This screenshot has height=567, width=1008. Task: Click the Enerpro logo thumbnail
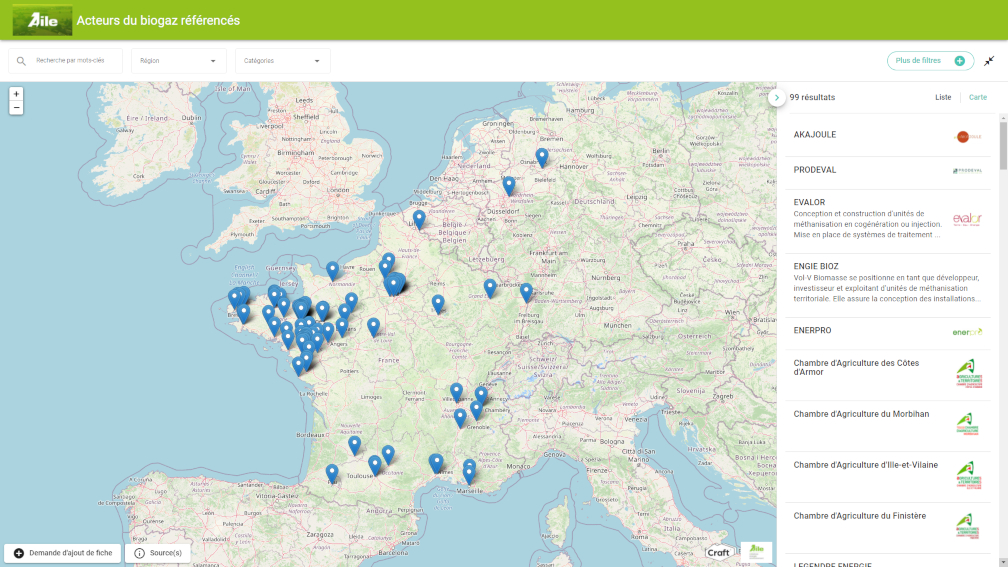click(968, 332)
